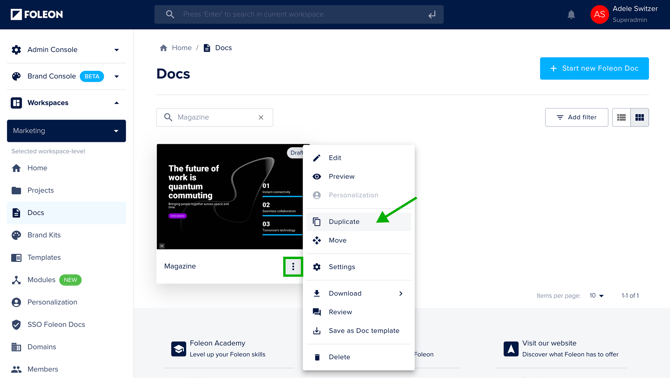This screenshot has height=378, width=670.
Task: Change items per page dropdown
Action: coord(597,296)
